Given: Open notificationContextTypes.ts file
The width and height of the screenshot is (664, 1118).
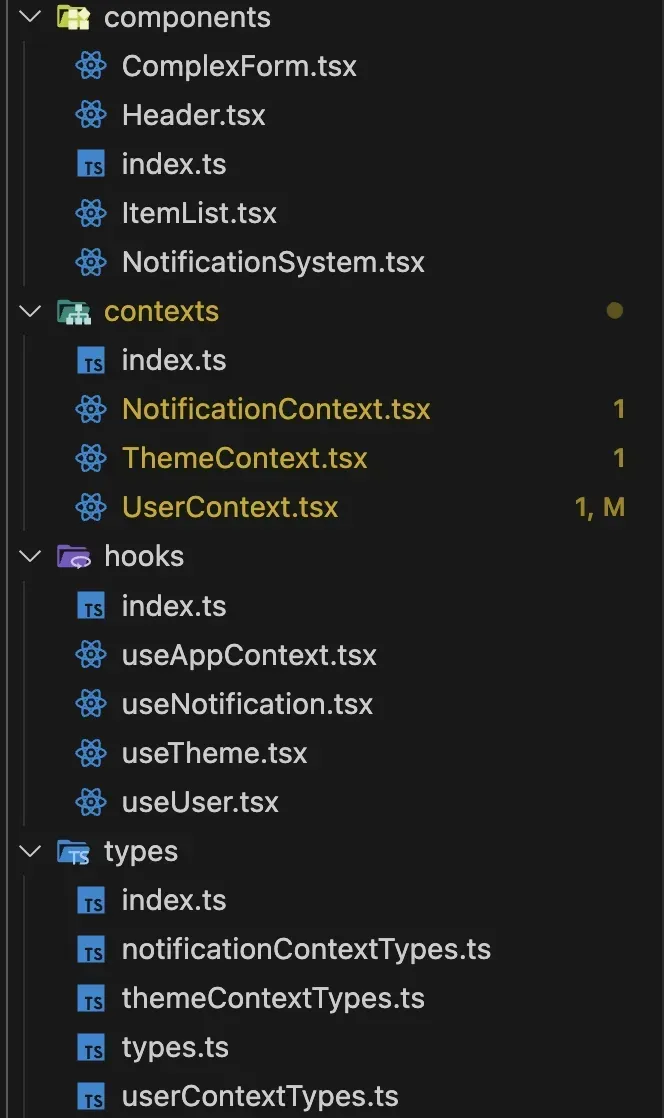Looking at the screenshot, I should (306, 949).
